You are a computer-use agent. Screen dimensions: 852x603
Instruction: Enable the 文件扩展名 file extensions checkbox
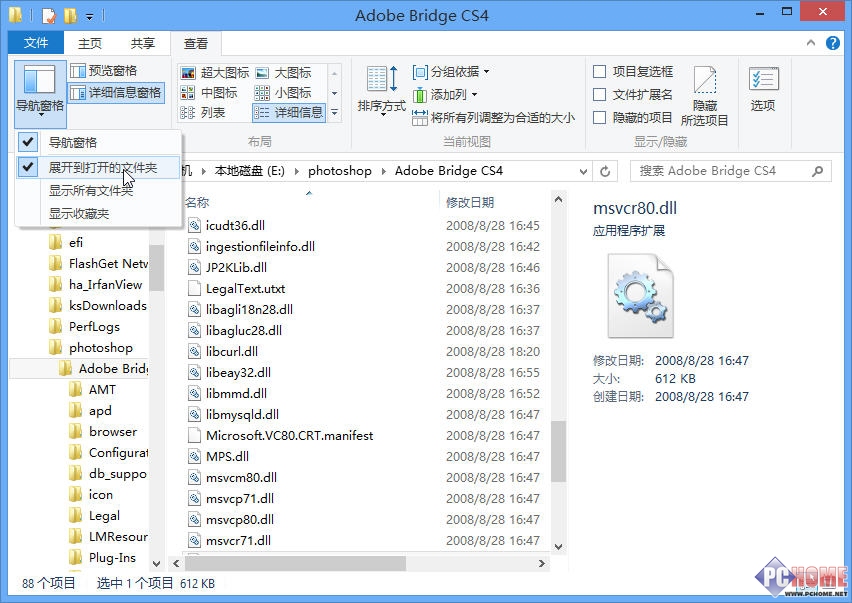(599, 95)
